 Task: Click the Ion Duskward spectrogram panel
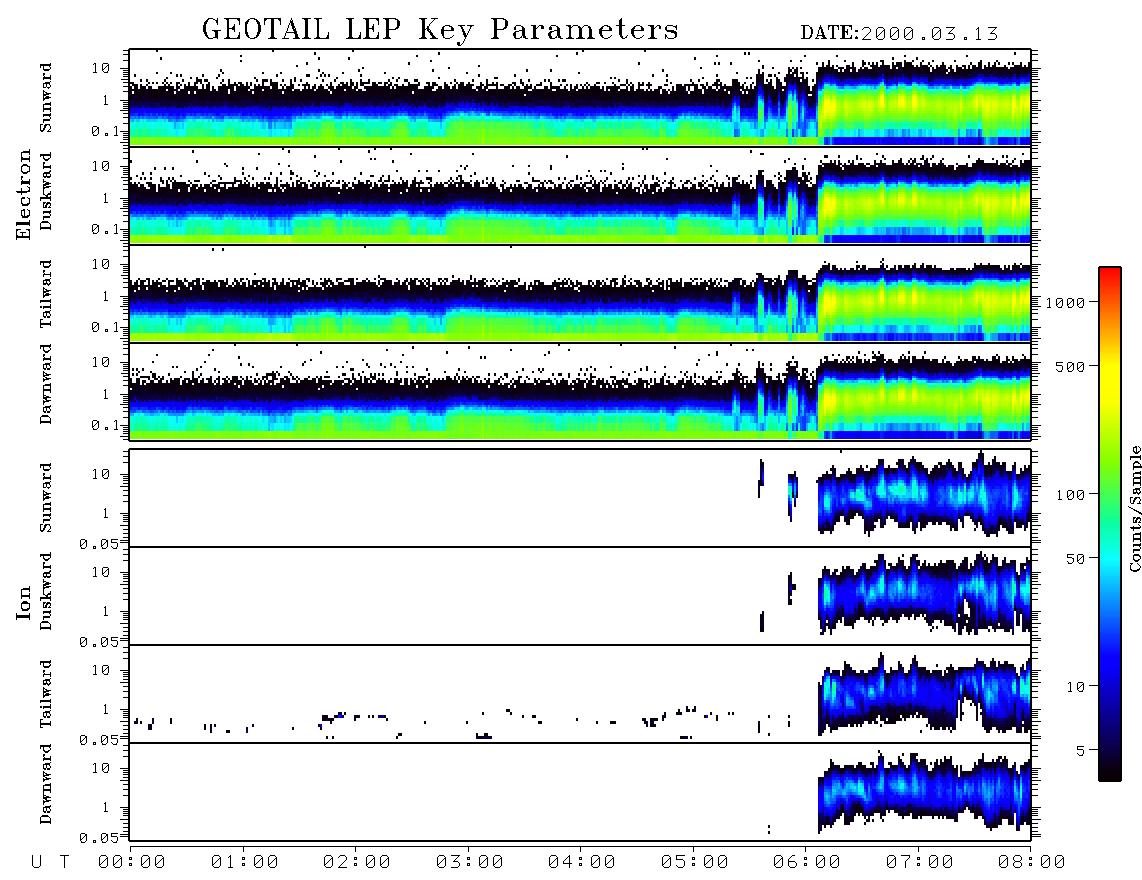[x=580, y=596]
